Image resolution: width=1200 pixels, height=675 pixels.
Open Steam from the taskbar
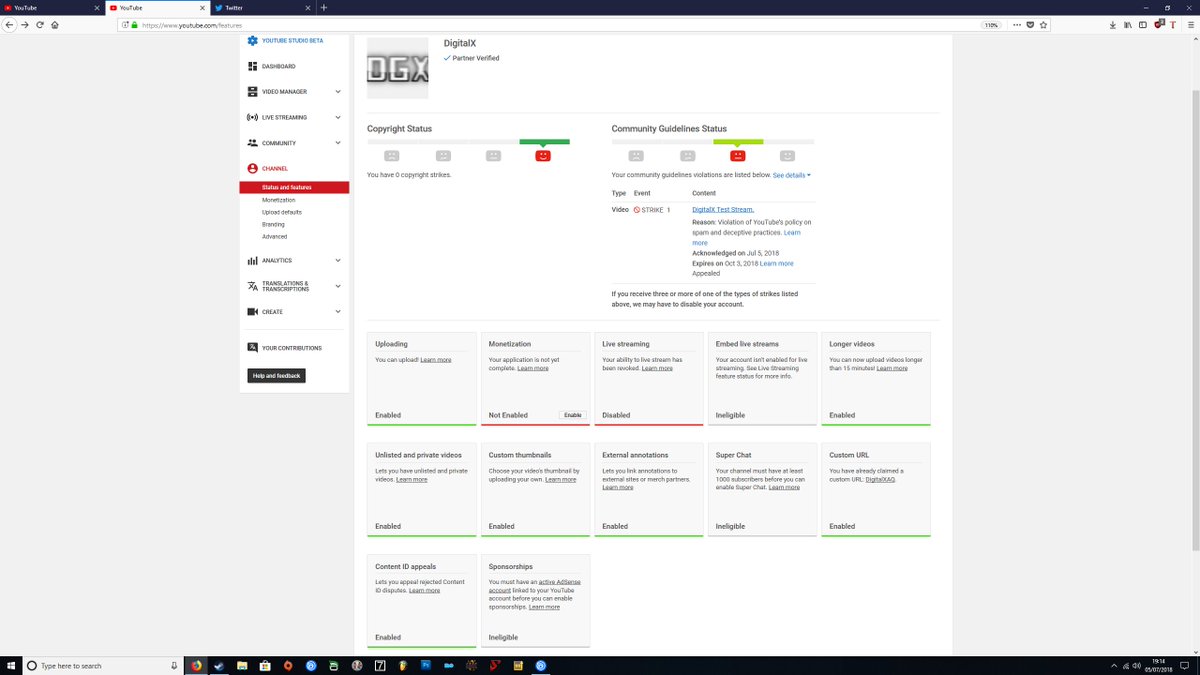click(219, 665)
